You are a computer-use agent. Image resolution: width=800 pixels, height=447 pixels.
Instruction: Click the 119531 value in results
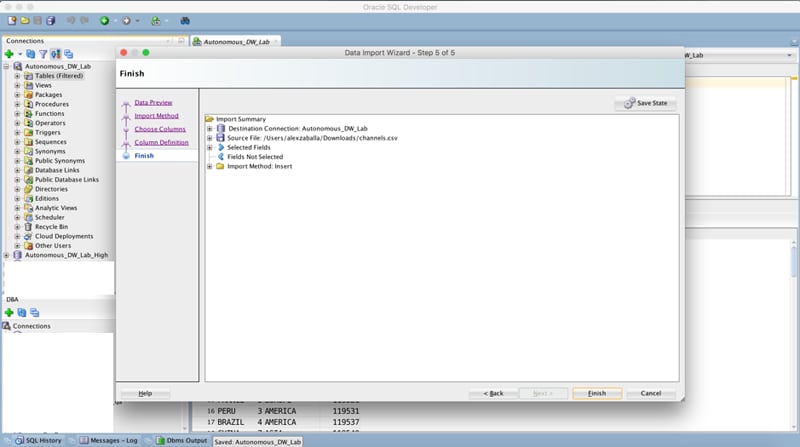coord(346,411)
